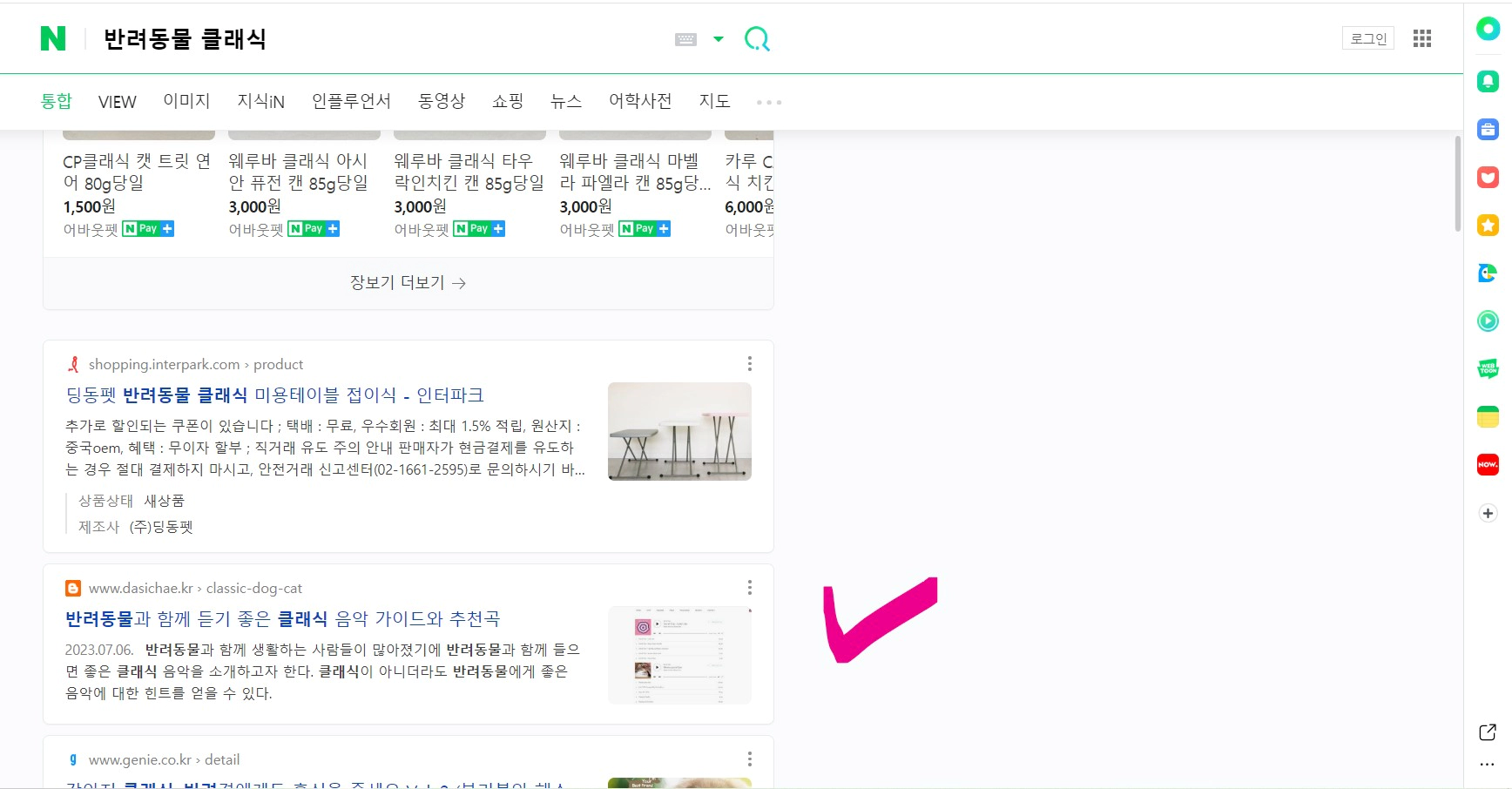Click N Pay badge under 아시안 퓨전 product
The height and width of the screenshot is (789, 1512).
coord(314,228)
